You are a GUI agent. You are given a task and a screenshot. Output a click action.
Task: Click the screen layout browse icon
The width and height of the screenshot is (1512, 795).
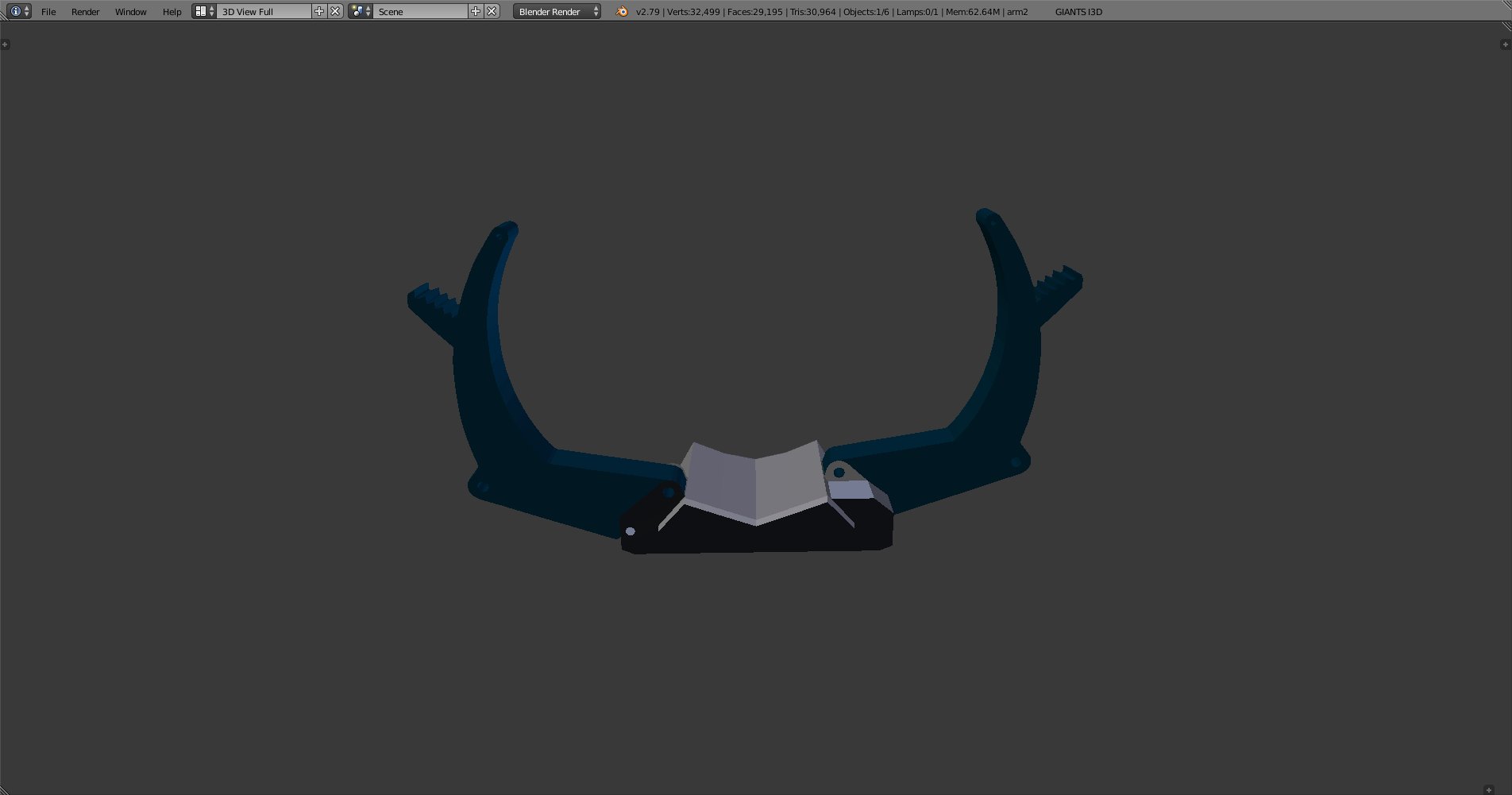(204, 11)
